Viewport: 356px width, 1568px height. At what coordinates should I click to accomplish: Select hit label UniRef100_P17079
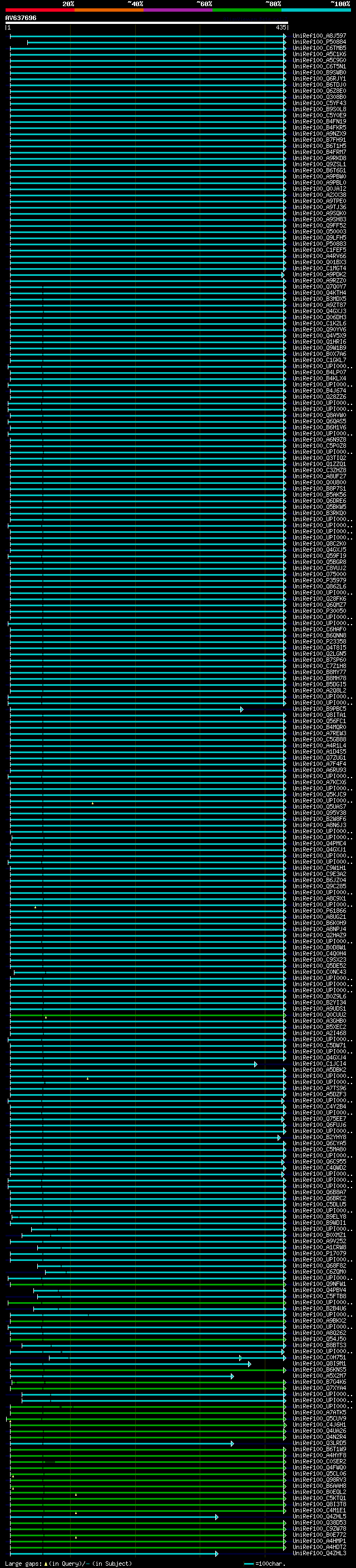(x=319, y=1253)
